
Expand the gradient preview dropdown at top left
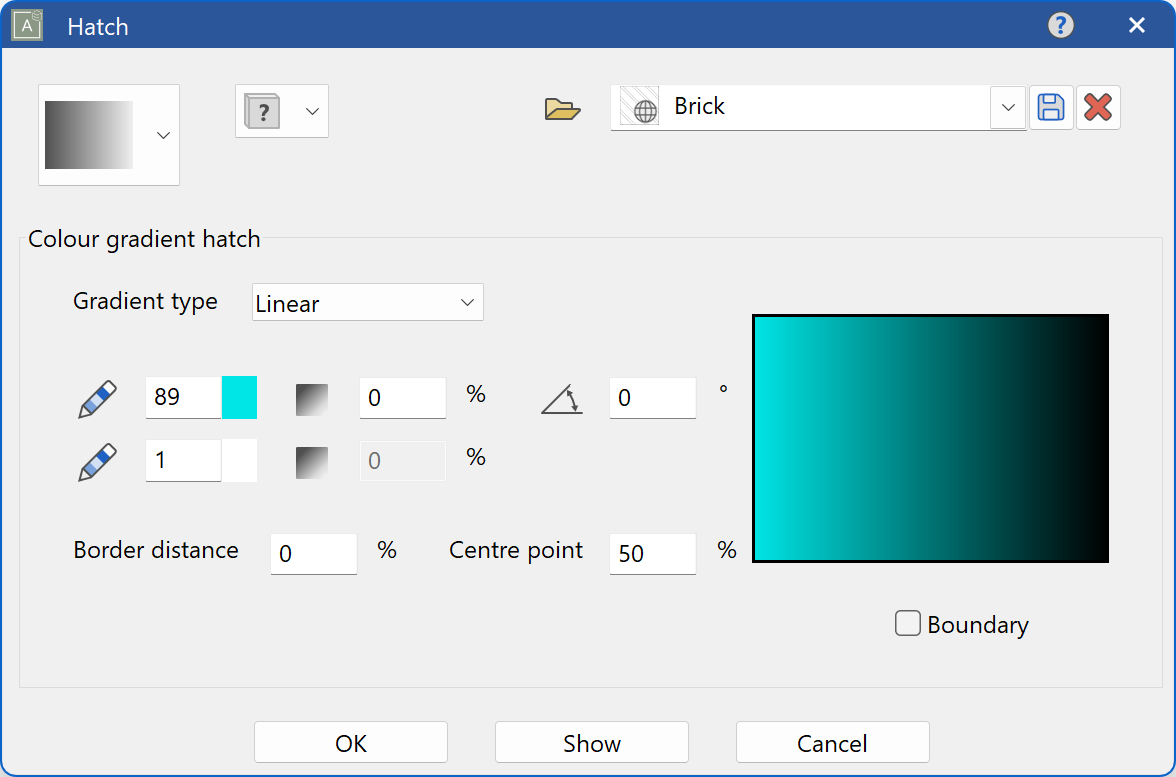[x=162, y=134]
